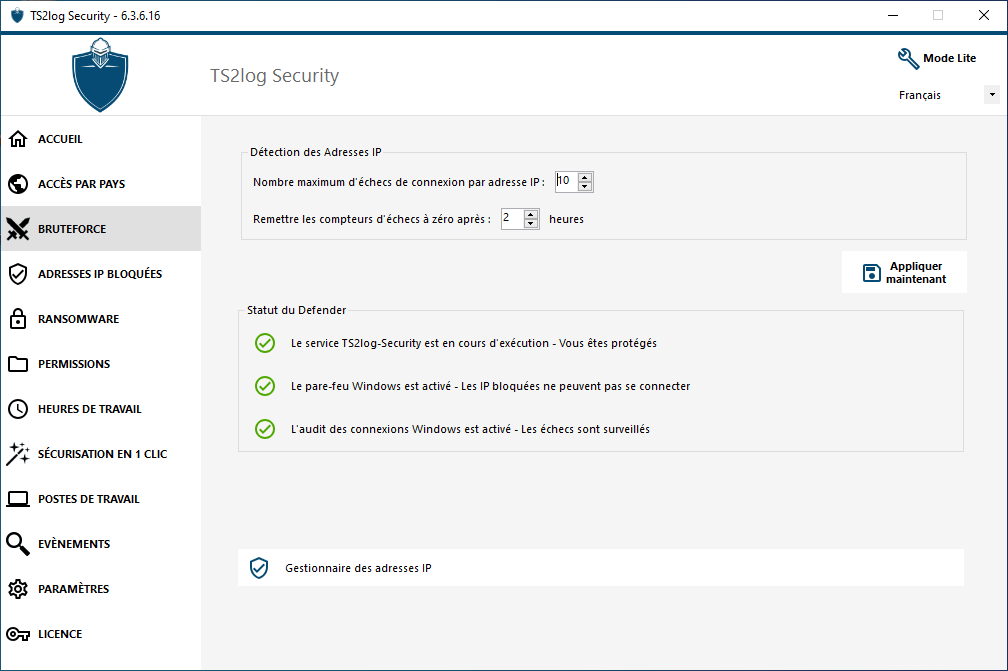Click Appliquer maintenant button

click(904, 273)
